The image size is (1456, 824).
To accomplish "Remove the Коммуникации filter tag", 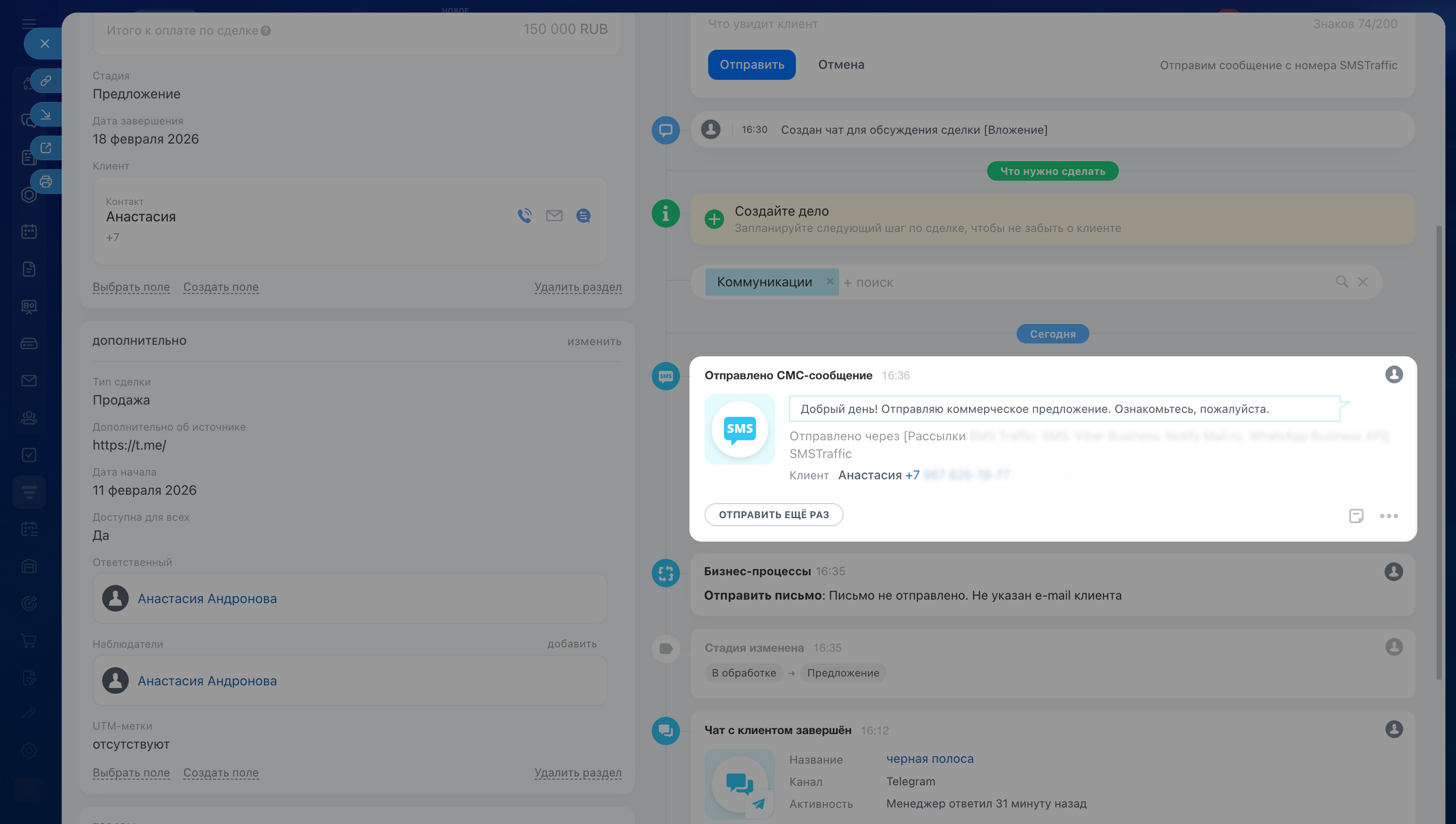I will coord(830,281).
